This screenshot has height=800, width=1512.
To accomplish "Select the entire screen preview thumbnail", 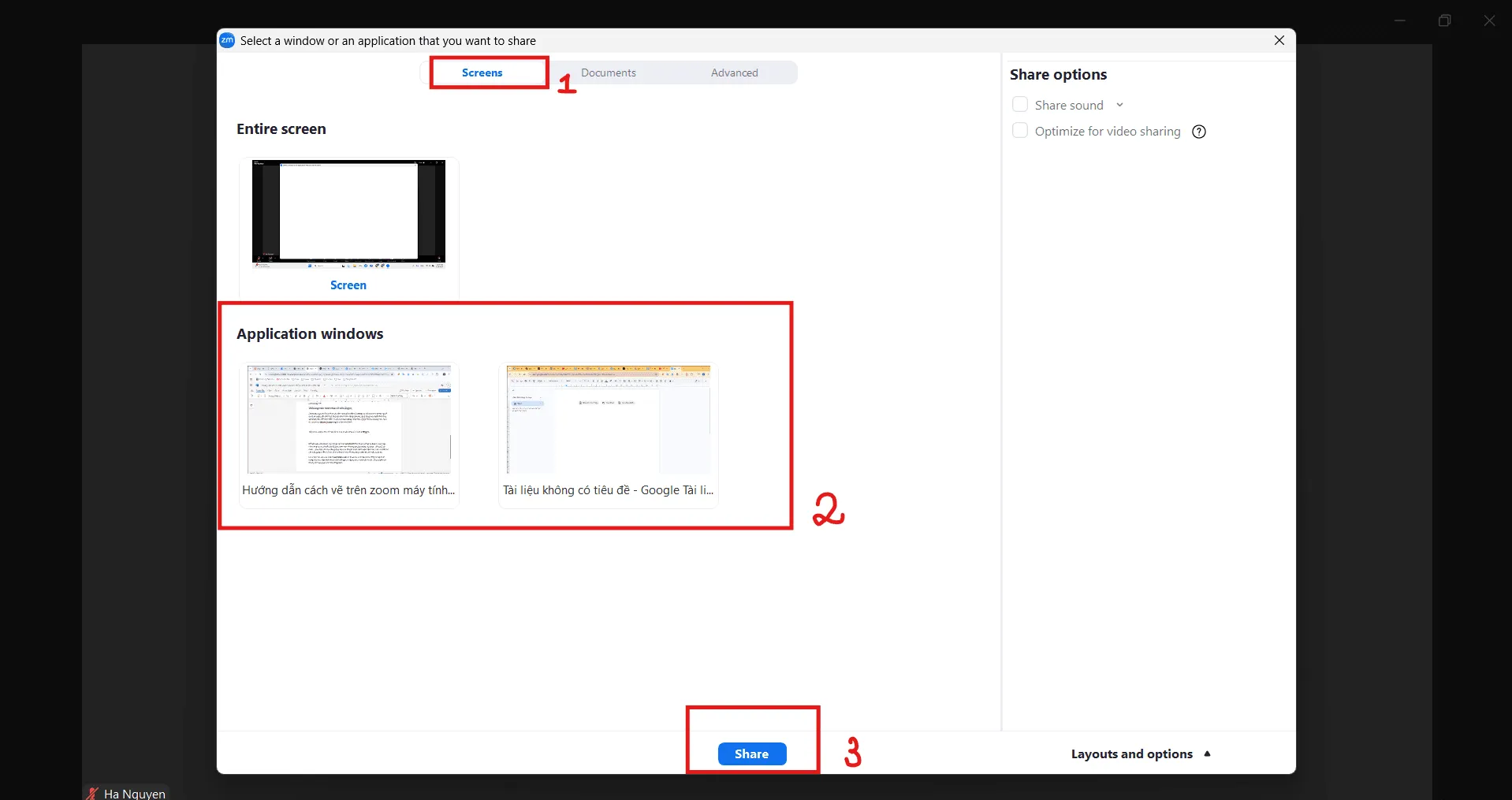I will pyautogui.click(x=348, y=214).
